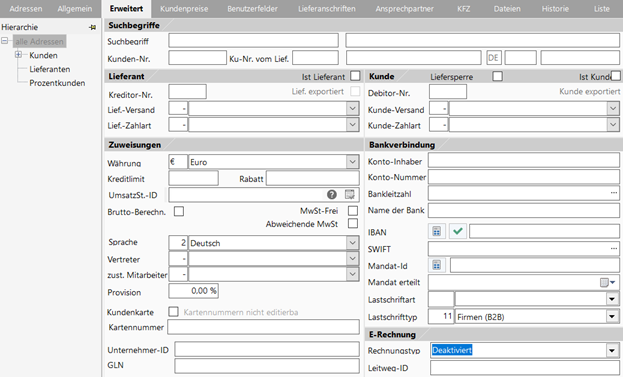Expand the Währung Euro dropdown
Image resolution: width=623 pixels, height=377 pixels.
[352, 162]
